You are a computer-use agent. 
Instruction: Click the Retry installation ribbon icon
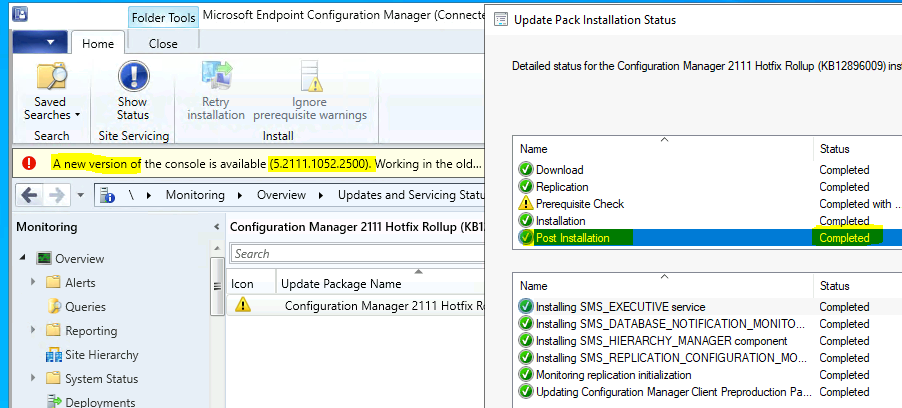pyautogui.click(x=216, y=77)
